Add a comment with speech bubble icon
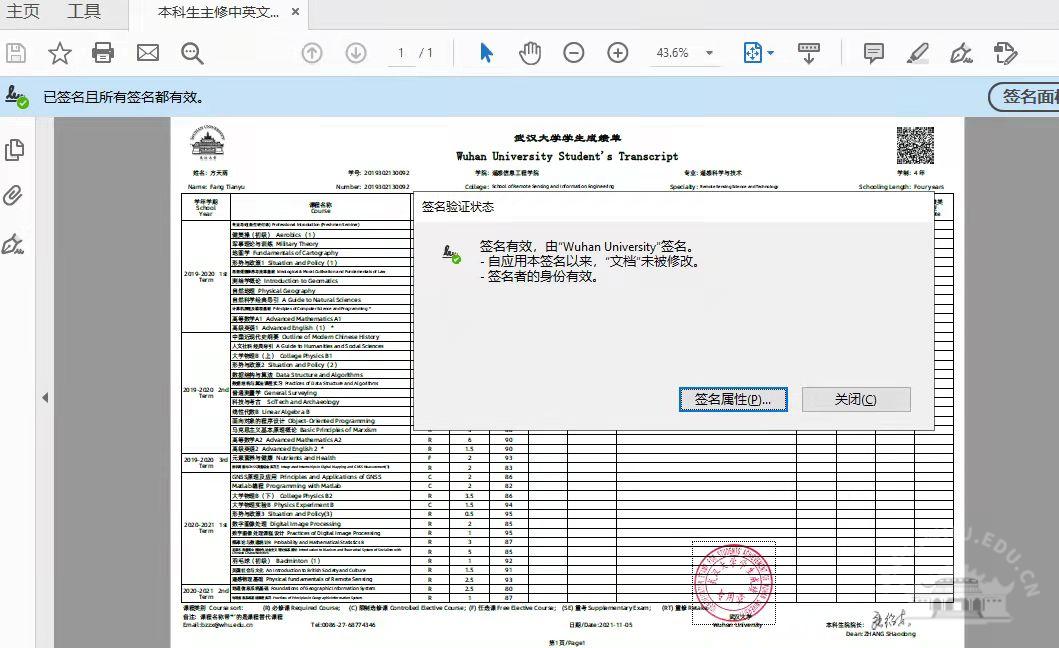Image resolution: width=1059 pixels, height=648 pixels. (x=873, y=53)
